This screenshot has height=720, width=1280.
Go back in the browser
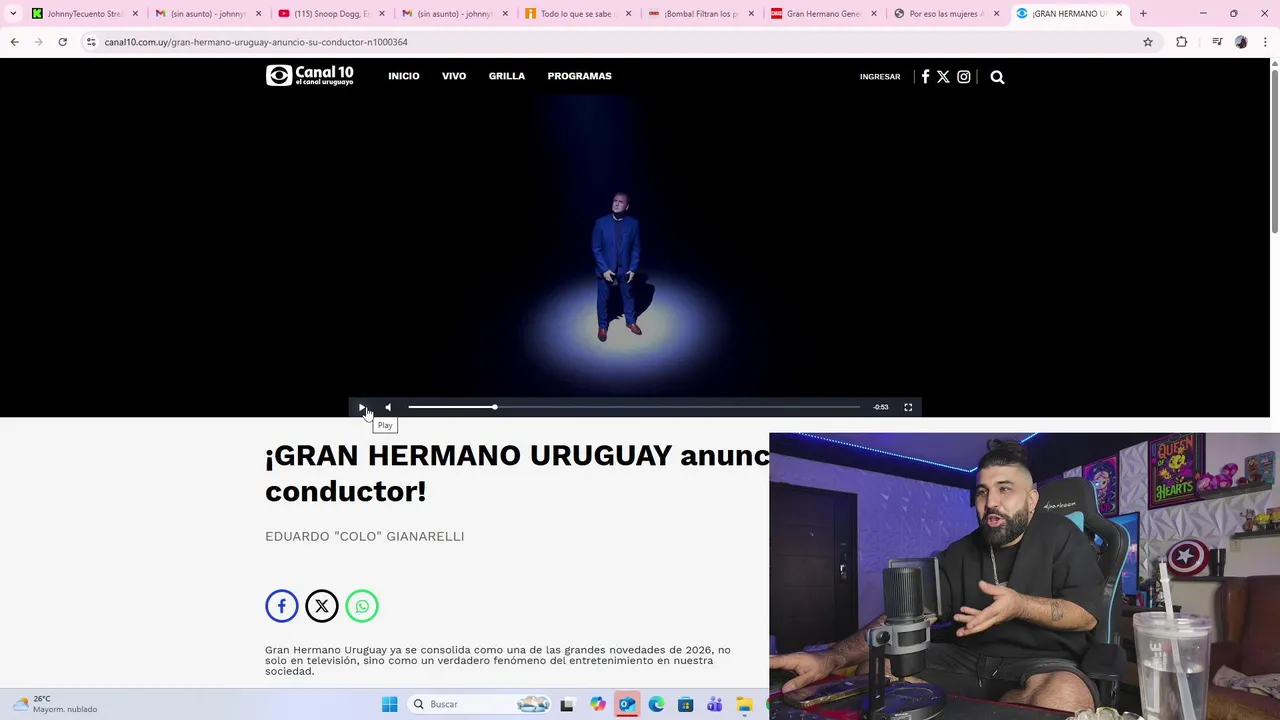coord(14,42)
